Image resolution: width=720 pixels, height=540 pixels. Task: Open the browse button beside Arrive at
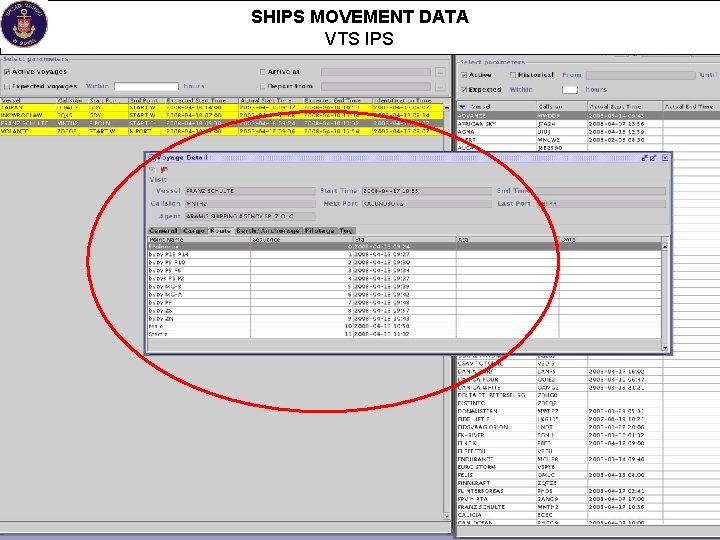click(x=440, y=72)
